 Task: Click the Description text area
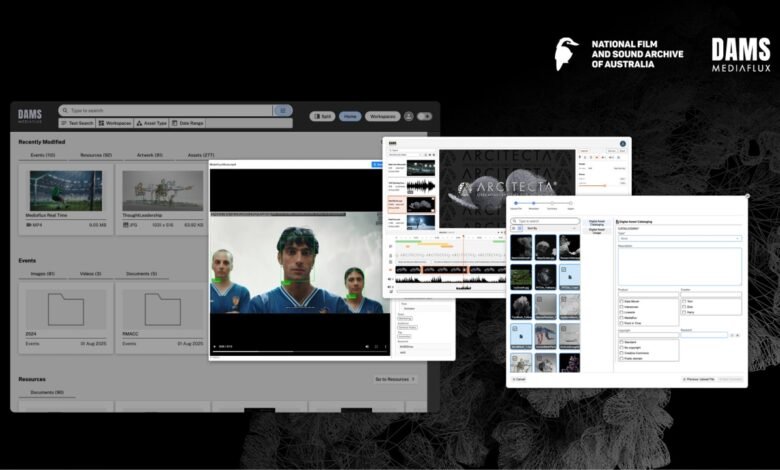click(679, 267)
